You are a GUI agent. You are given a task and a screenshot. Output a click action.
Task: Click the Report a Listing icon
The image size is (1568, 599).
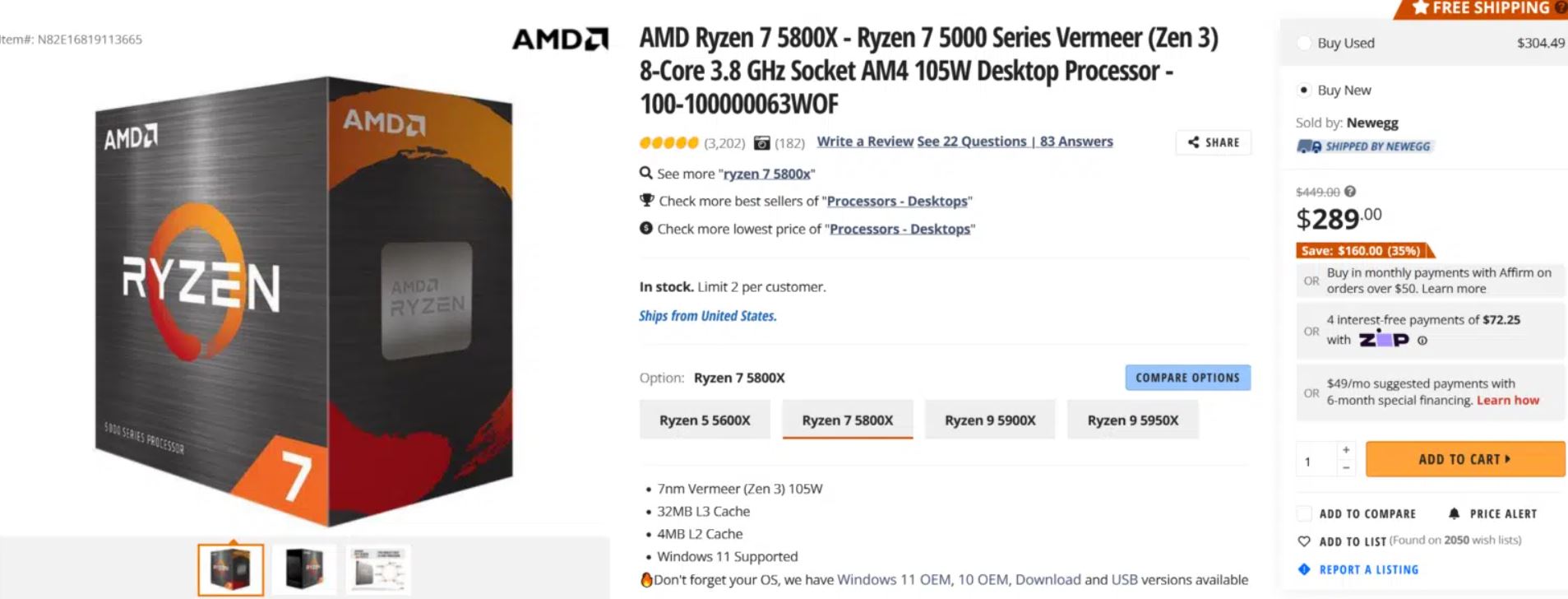1304,569
